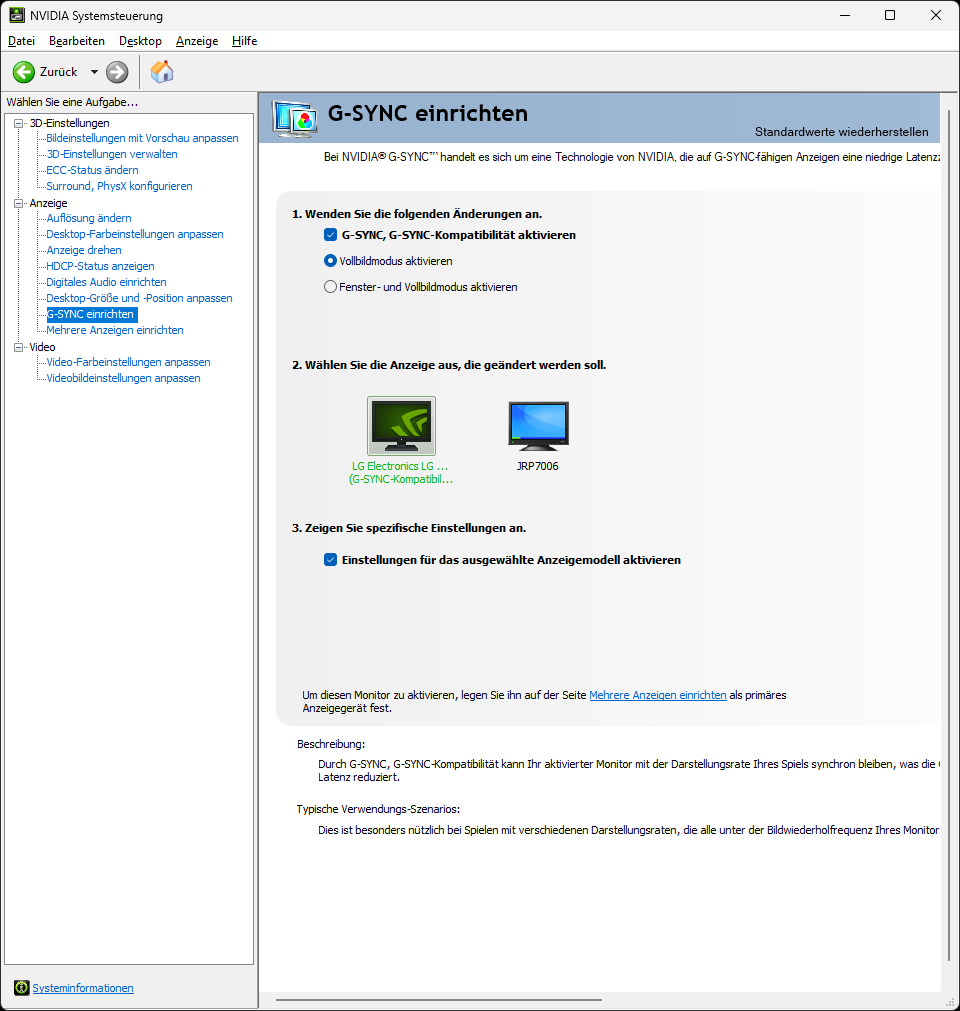Open the Hilfe menu
This screenshot has height=1011, width=960.
tap(244, 41)
